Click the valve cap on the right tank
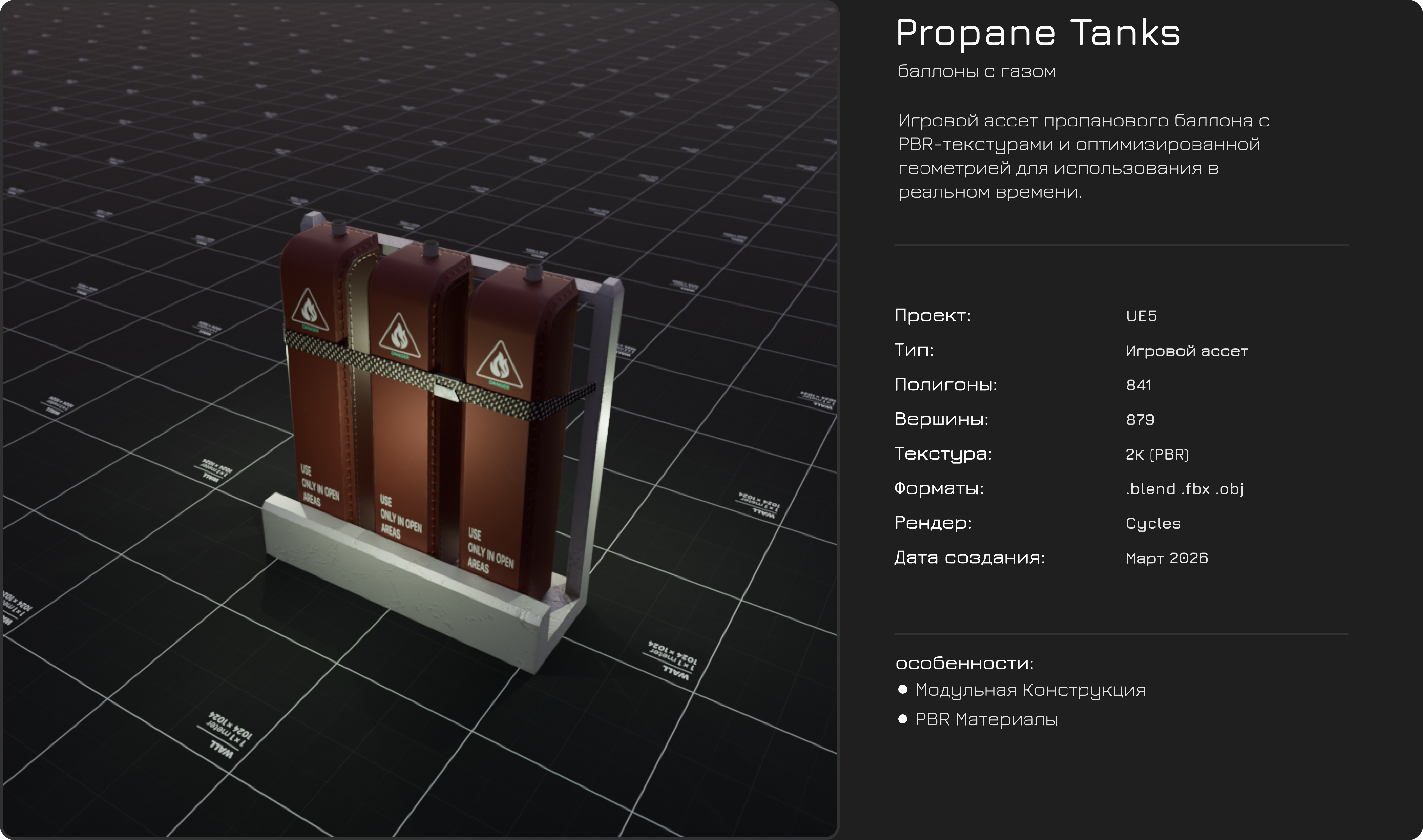This screenshot has height=840, width=1423. click(533, 273)
